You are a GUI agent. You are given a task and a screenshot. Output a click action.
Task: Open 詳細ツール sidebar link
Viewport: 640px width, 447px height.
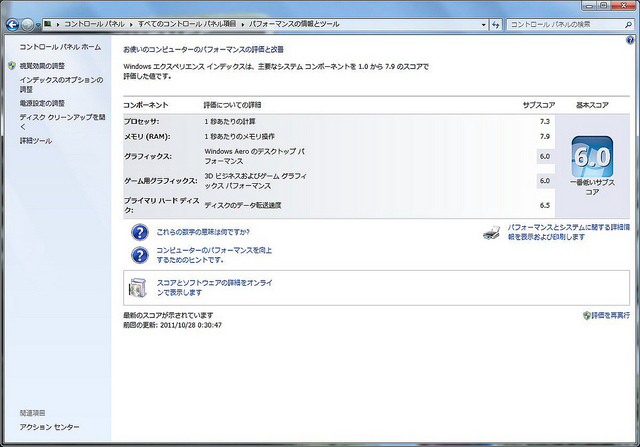[x=36, y=141]
